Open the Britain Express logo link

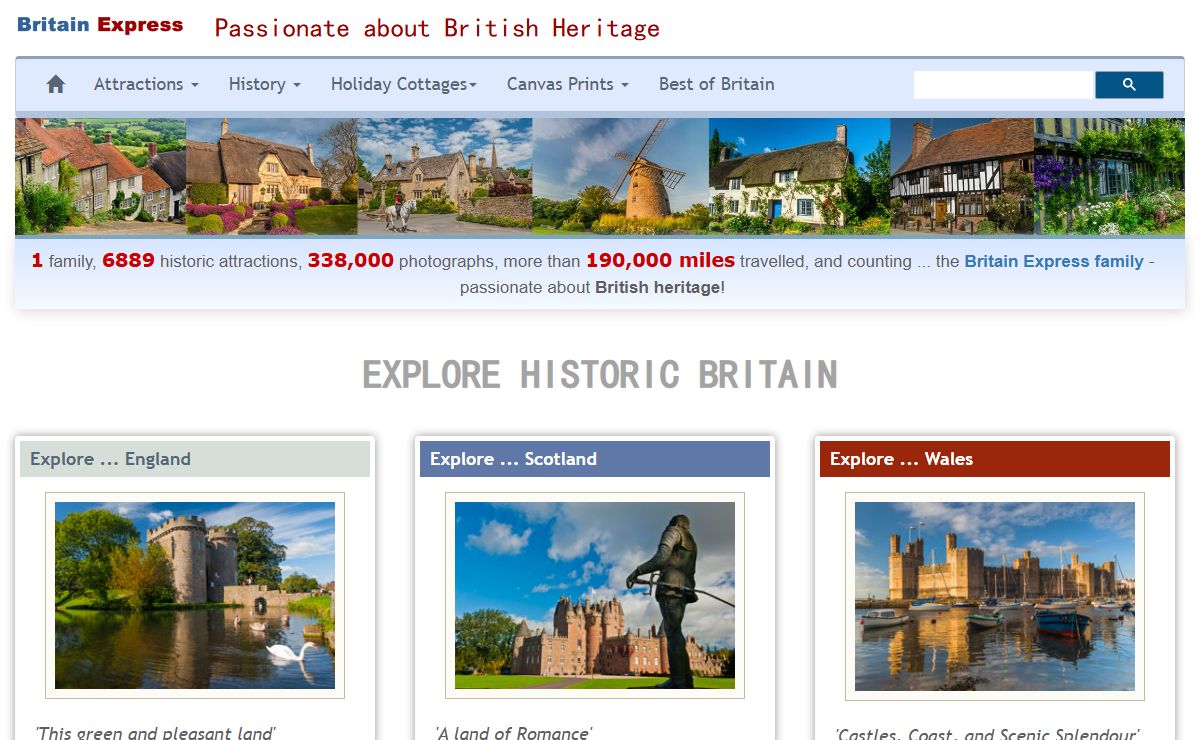(x=100, y=25)
